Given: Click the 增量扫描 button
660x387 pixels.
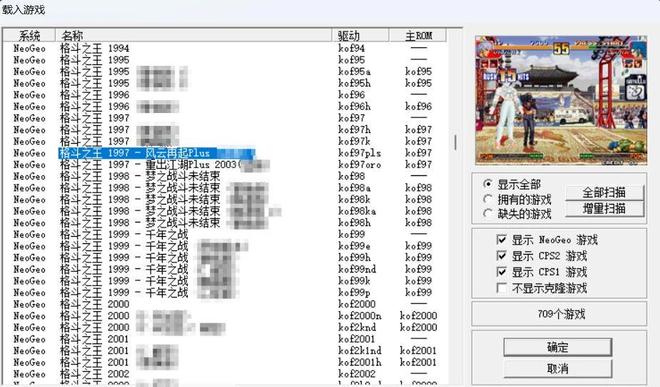Looking at the screenshot, I should pyautogui.click(x=604, y=208).
